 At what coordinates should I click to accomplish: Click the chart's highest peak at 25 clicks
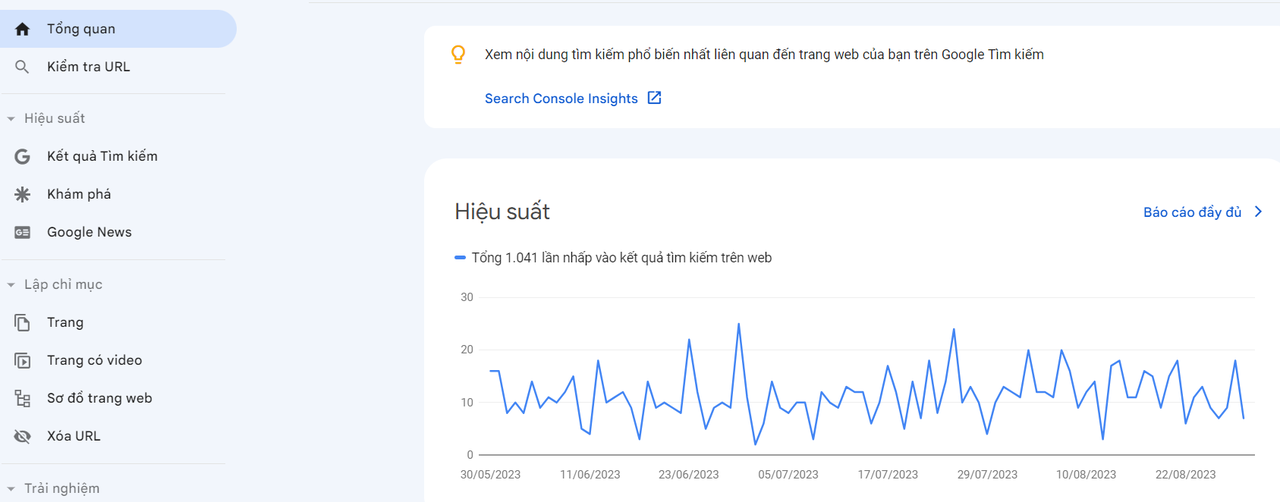(x=738, y=324)
